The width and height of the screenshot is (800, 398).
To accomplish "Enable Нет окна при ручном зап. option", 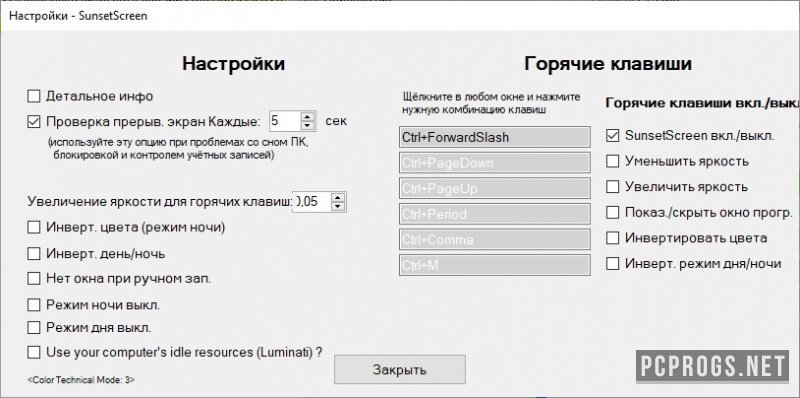I will [34, 279].
